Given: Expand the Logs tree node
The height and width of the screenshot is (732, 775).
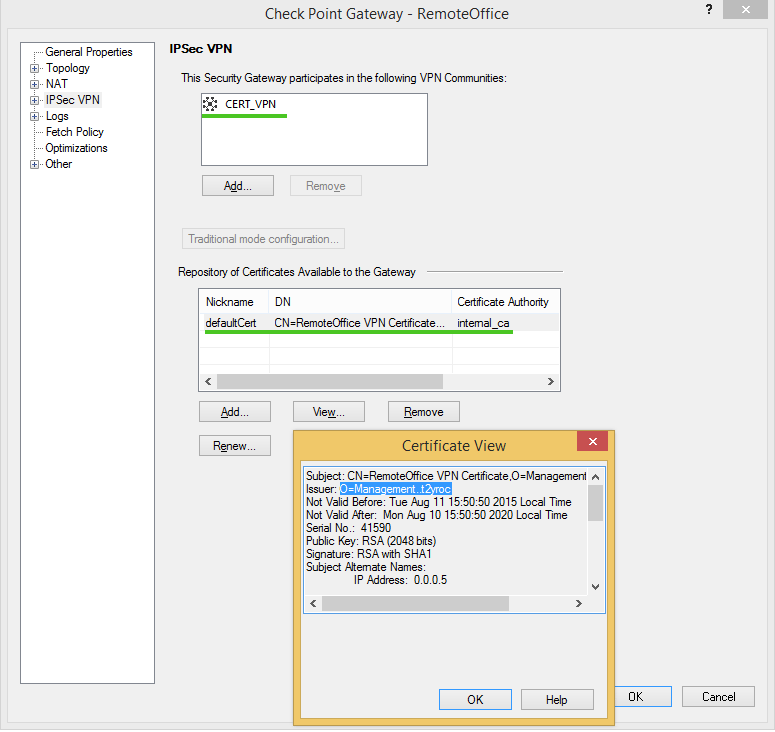Looking at the screenshot, I should point(34,117).
